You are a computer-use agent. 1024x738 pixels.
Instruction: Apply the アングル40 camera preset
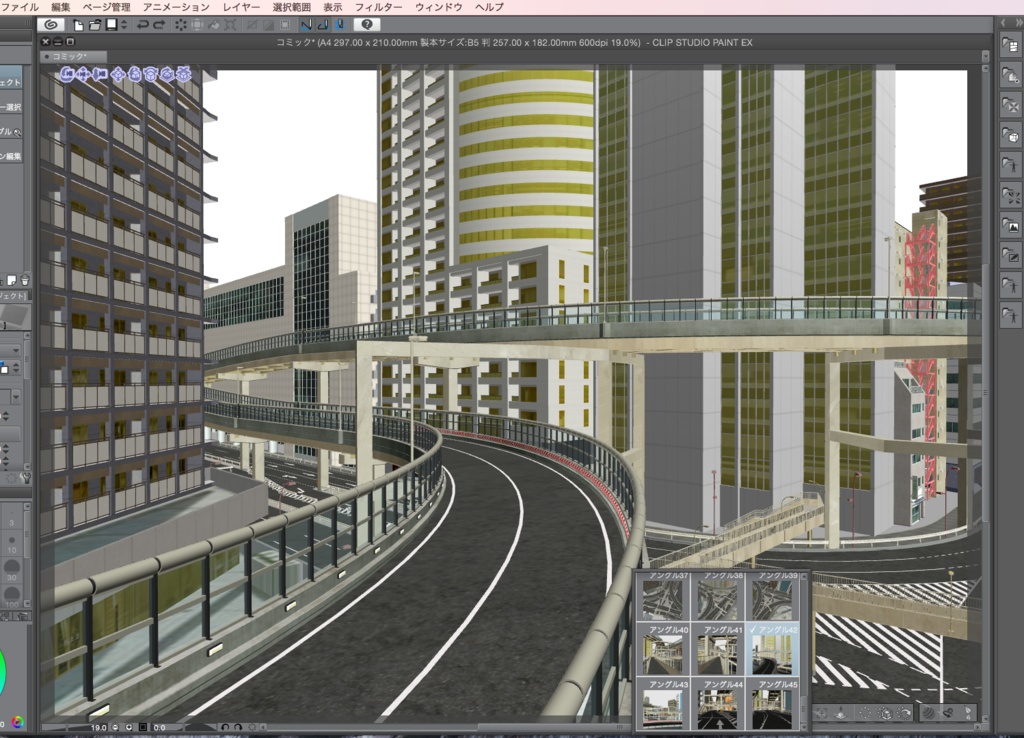click(x=666, y=652)
